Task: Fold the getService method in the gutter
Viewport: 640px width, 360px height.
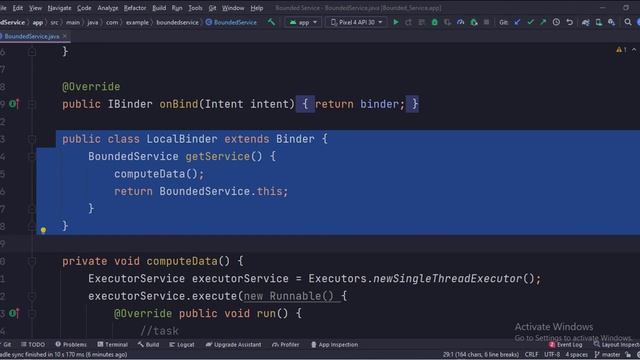Action: (x=32, y=156)
